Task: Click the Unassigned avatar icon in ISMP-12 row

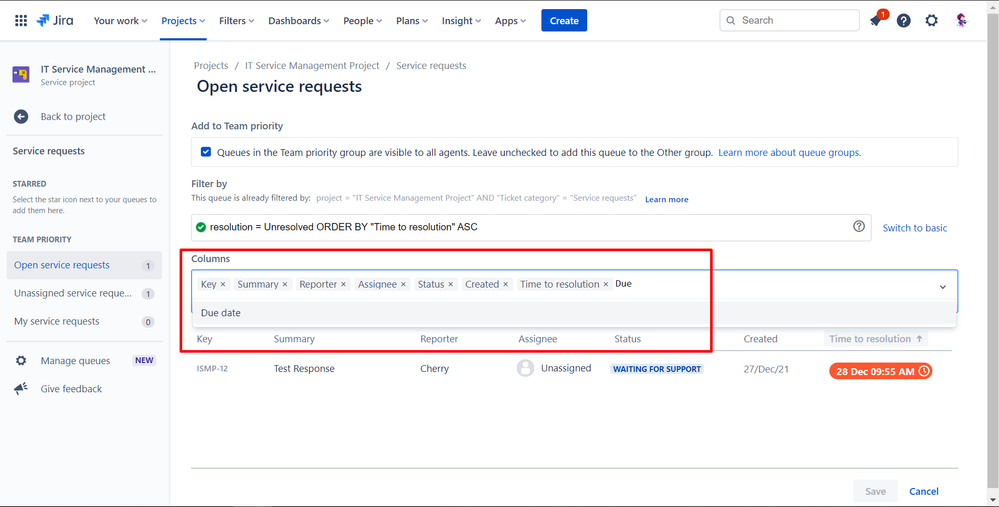Action: click(525, 368)
